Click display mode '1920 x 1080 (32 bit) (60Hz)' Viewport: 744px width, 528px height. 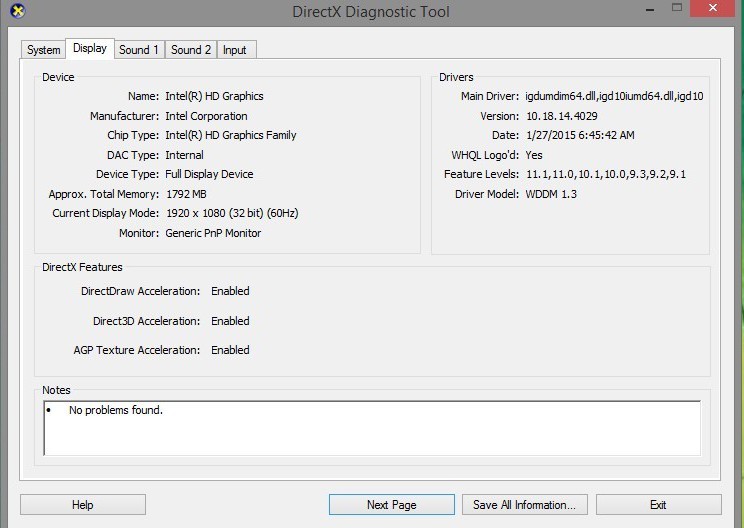[232, 213]
